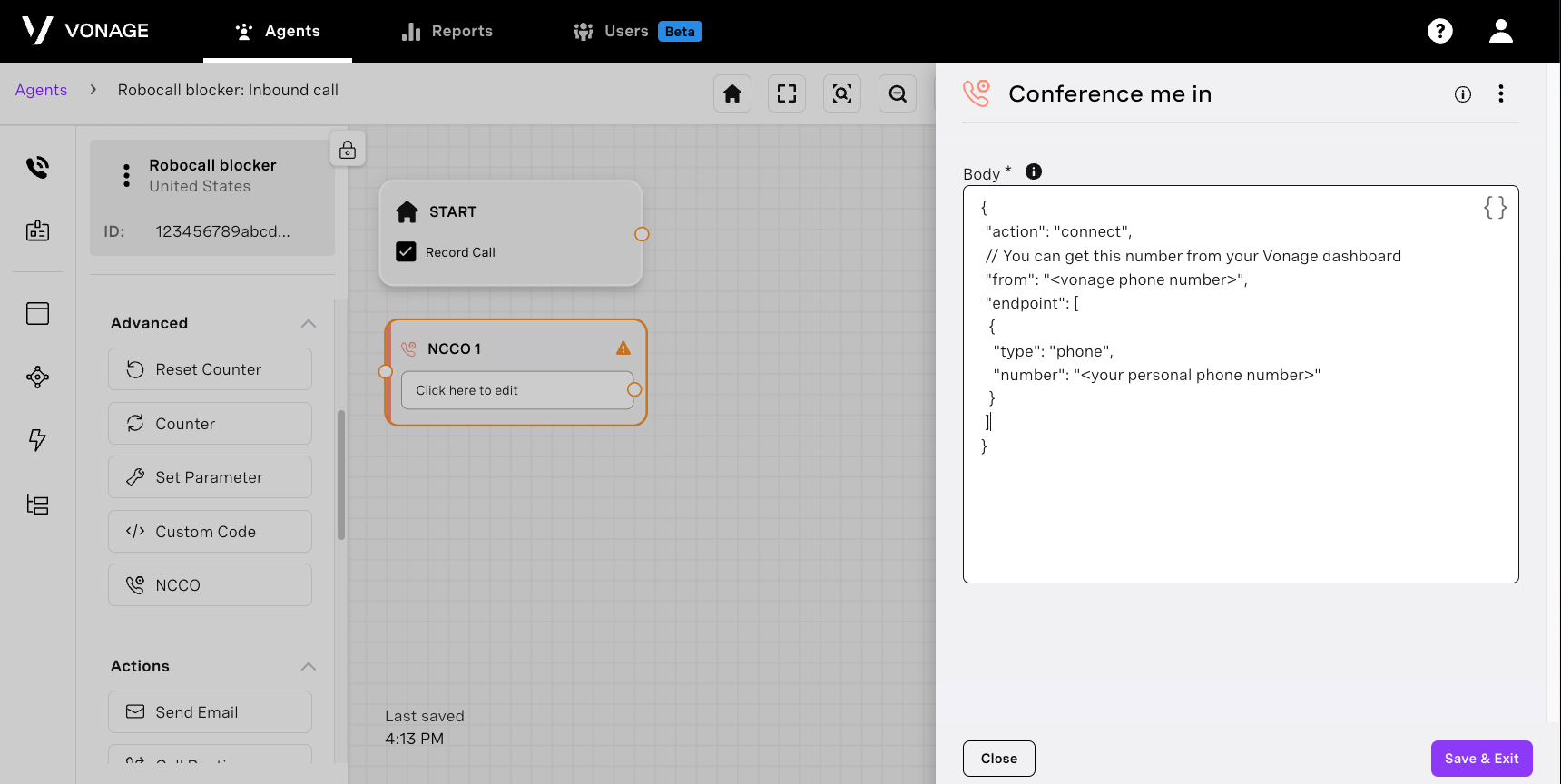Screen dimensions: 1561x784
Task: Open the Agents tab
Action: [x=278, y=31]
